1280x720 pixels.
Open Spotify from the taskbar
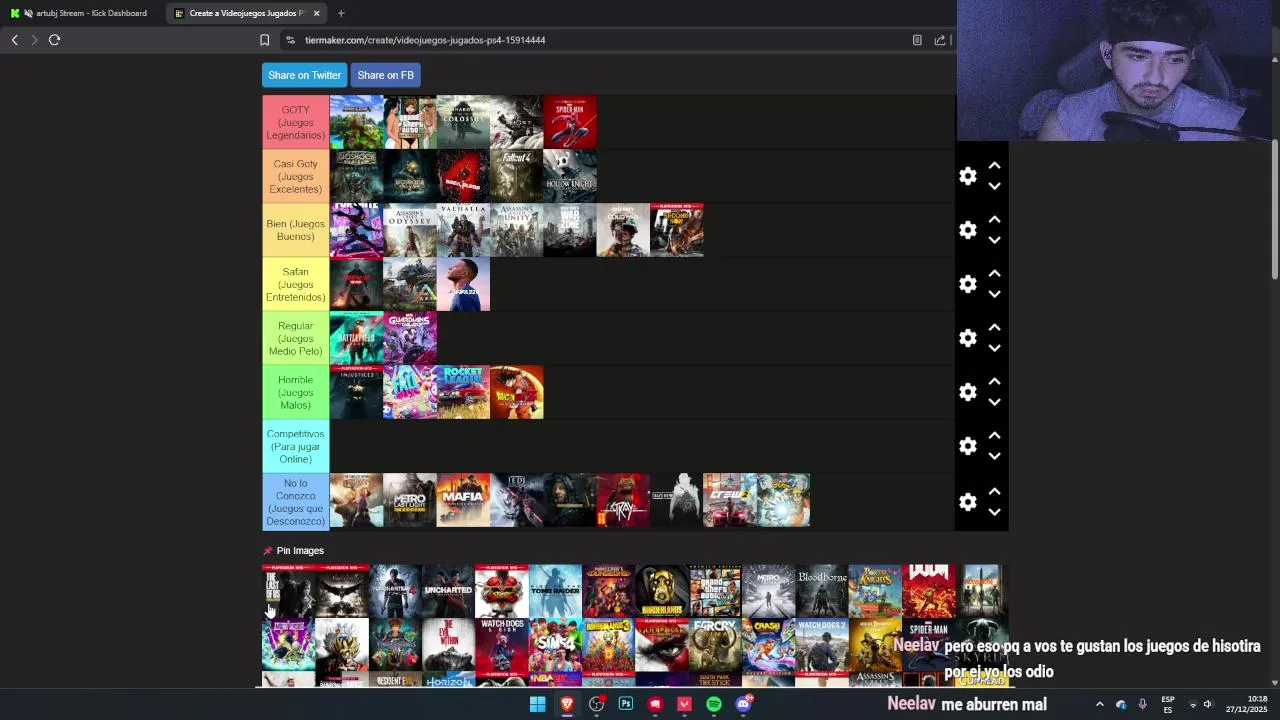pos(714,704)
